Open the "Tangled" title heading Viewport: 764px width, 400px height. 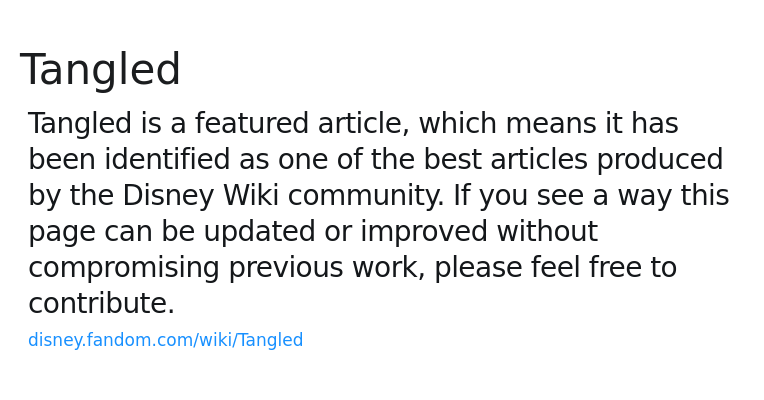[x=100, y=71]
